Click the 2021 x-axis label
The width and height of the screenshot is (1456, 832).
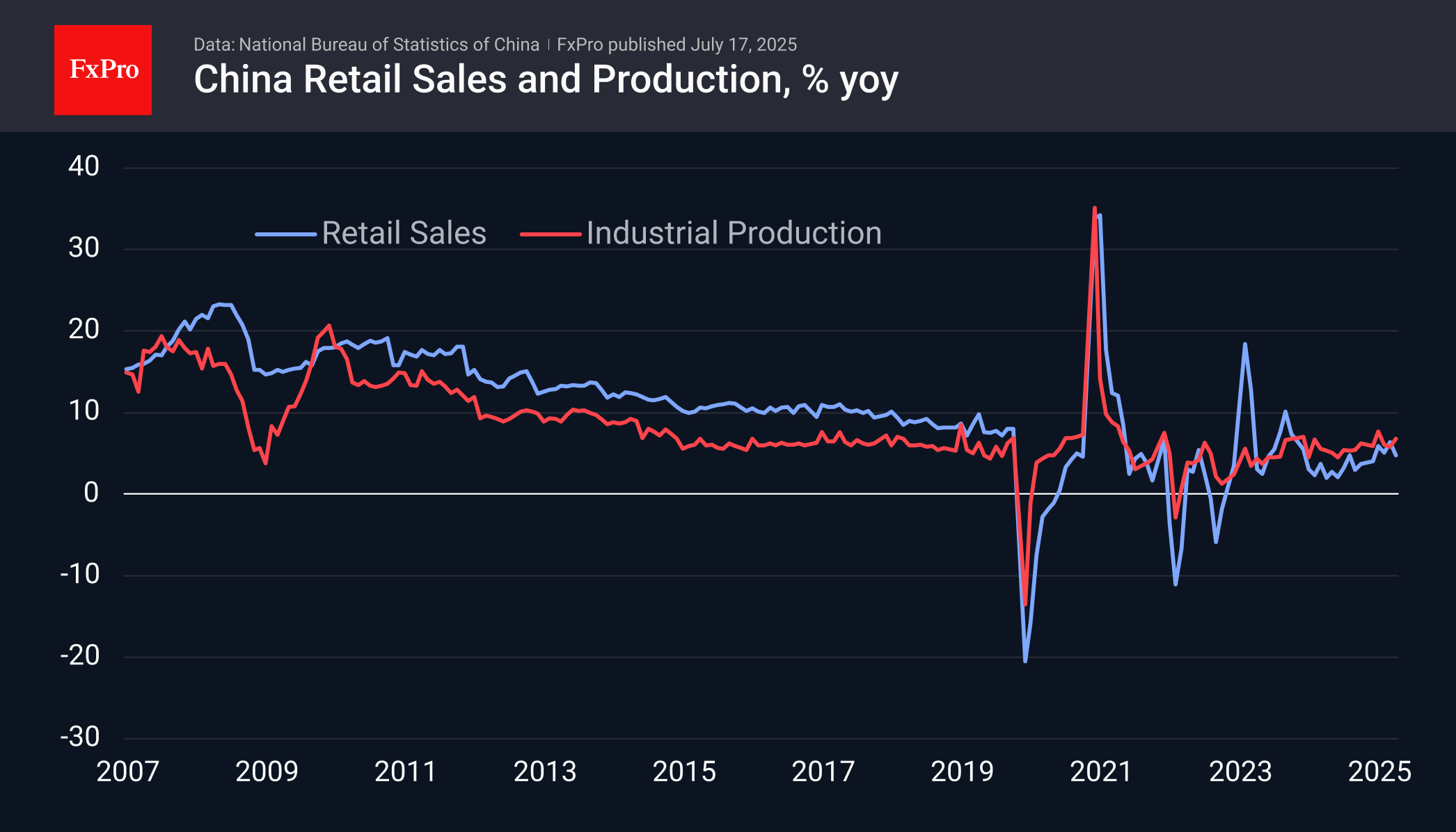pyautogui.click(x=1100, y=771)
